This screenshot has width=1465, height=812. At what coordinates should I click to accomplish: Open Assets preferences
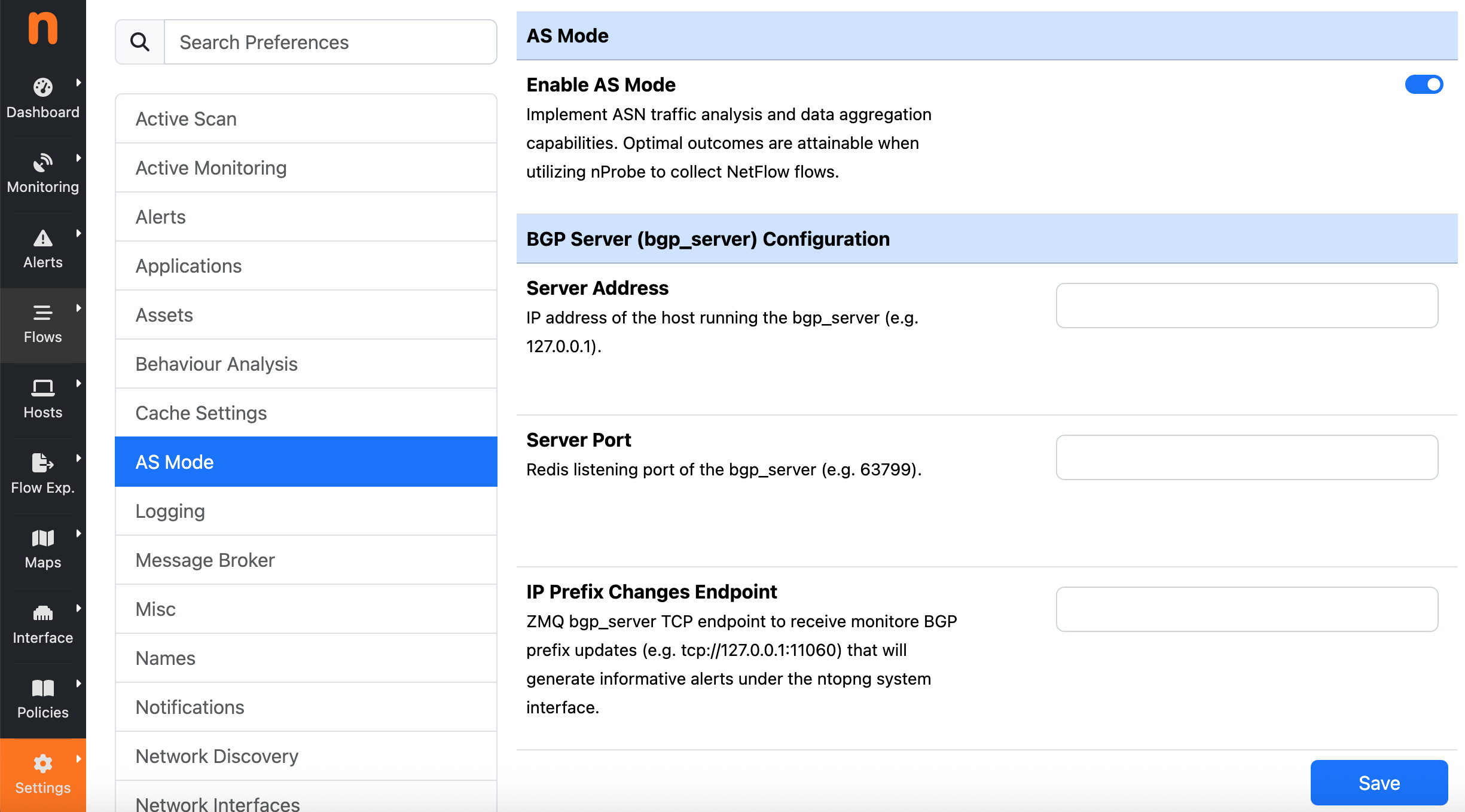pyautogui.click(x=306, y=315)
